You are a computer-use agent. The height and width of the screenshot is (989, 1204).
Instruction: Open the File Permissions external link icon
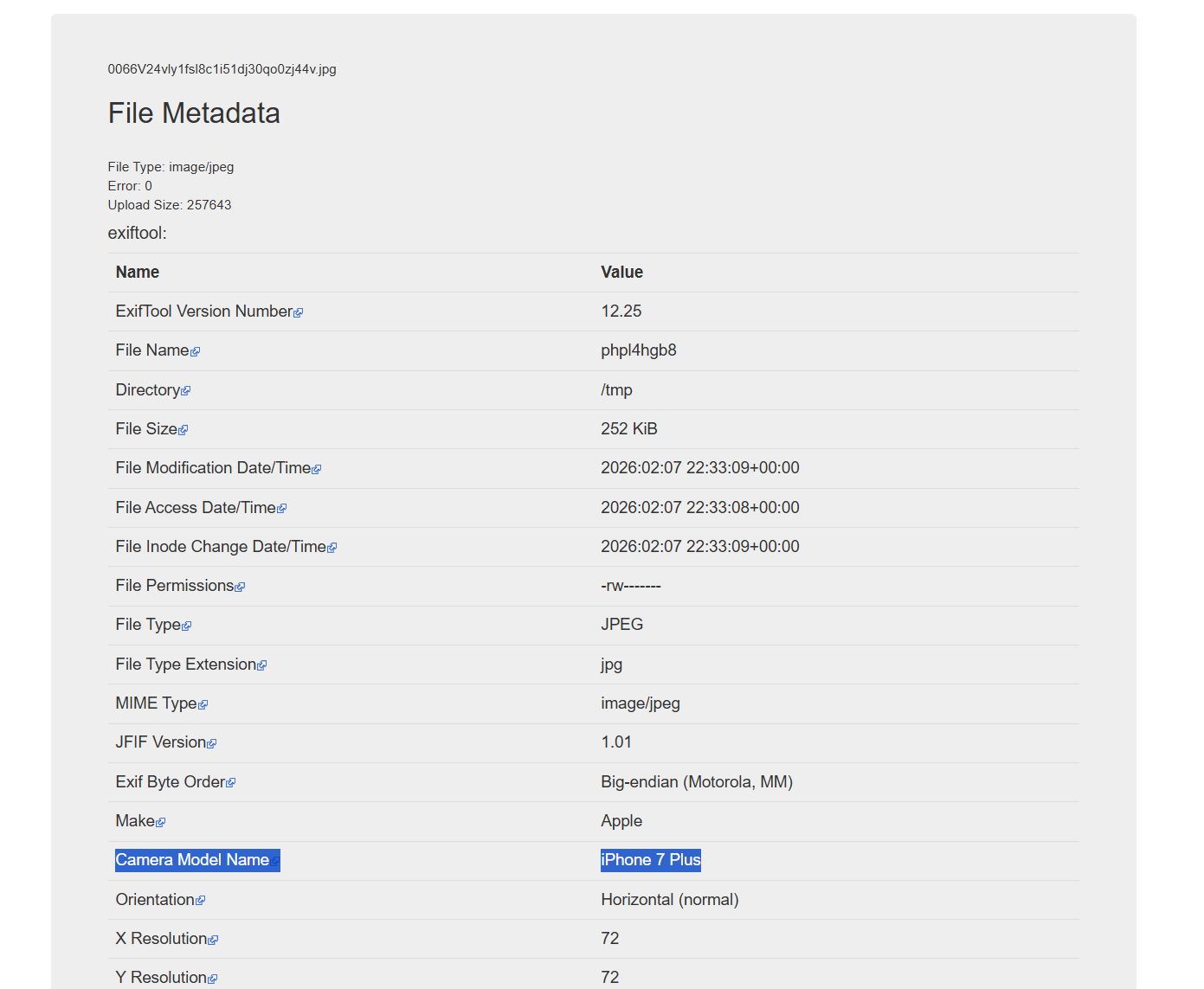pyautogui.click(x=240, y=588)
